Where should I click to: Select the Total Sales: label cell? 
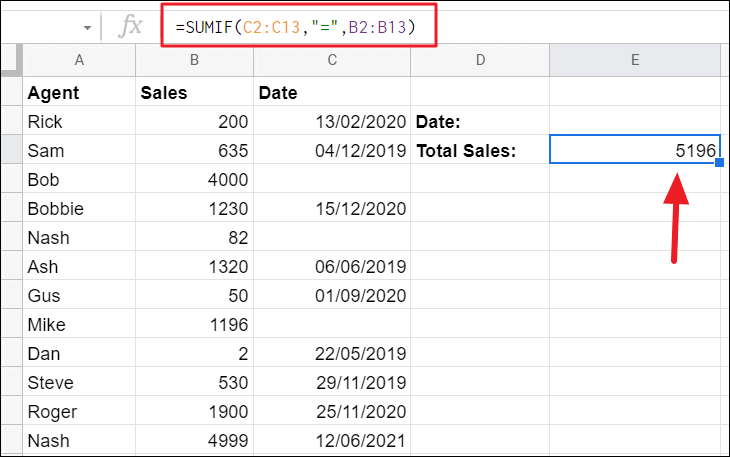point(480,151)
